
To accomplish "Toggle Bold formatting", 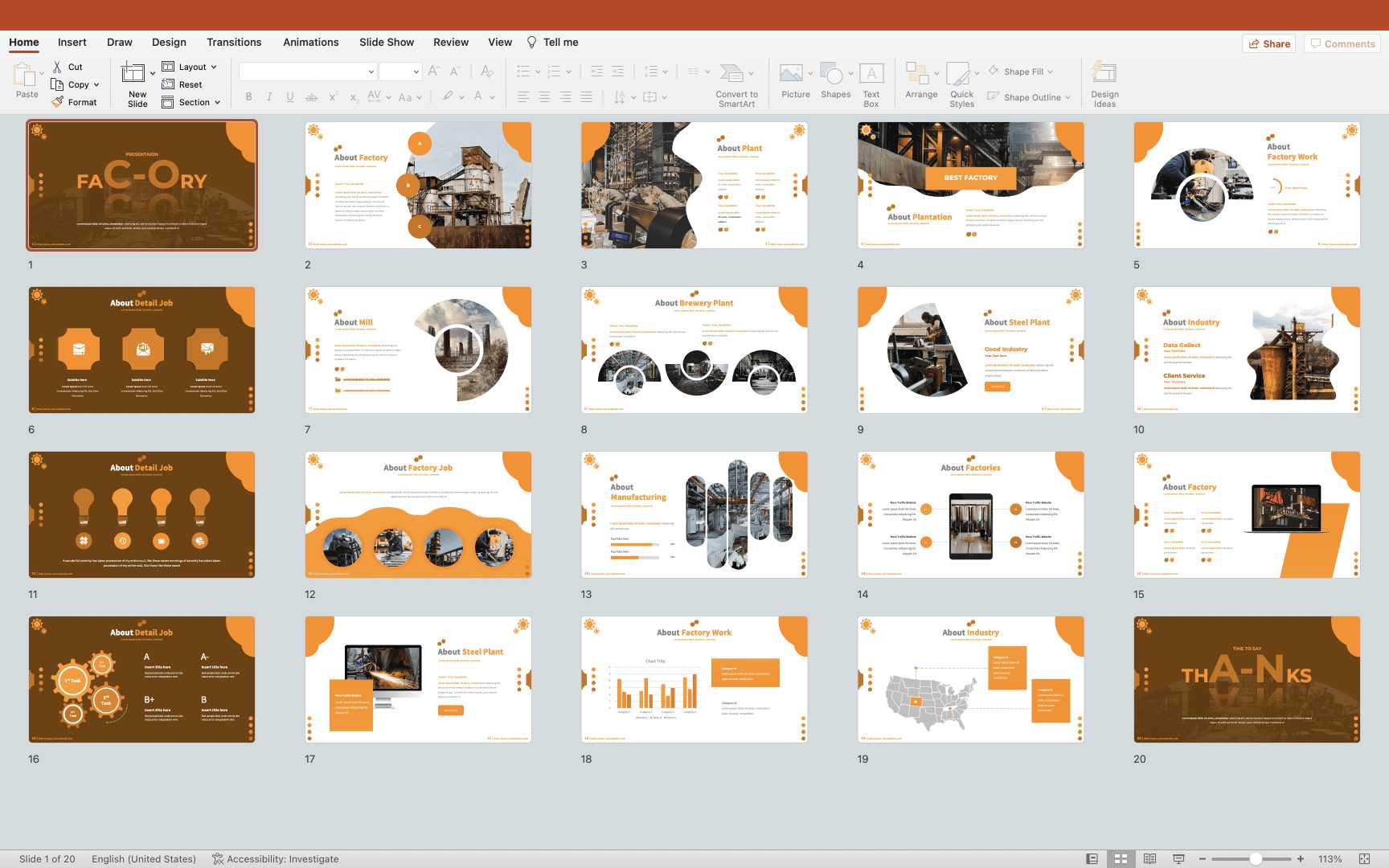I will click(248, 97).
